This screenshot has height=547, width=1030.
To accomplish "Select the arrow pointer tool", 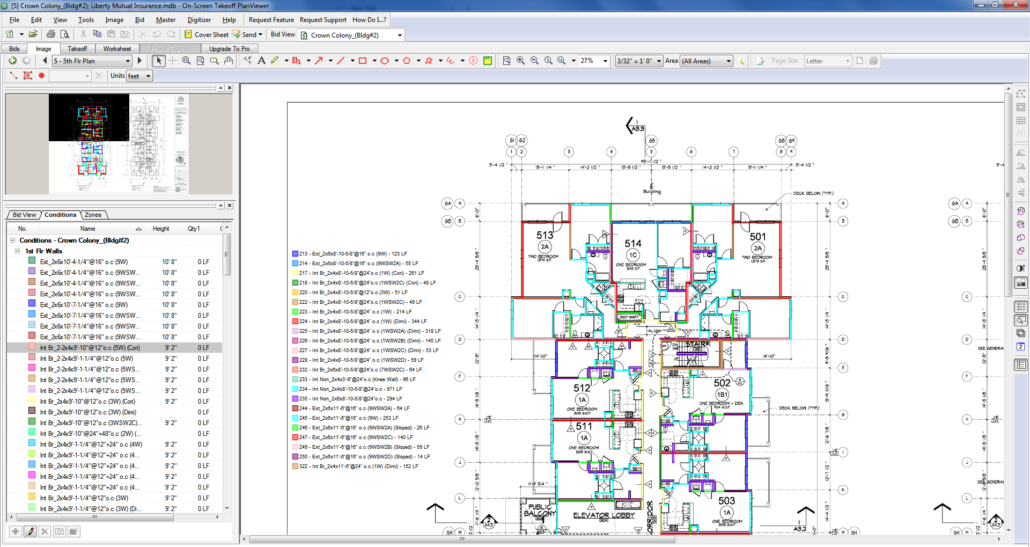I will [158, 61].
